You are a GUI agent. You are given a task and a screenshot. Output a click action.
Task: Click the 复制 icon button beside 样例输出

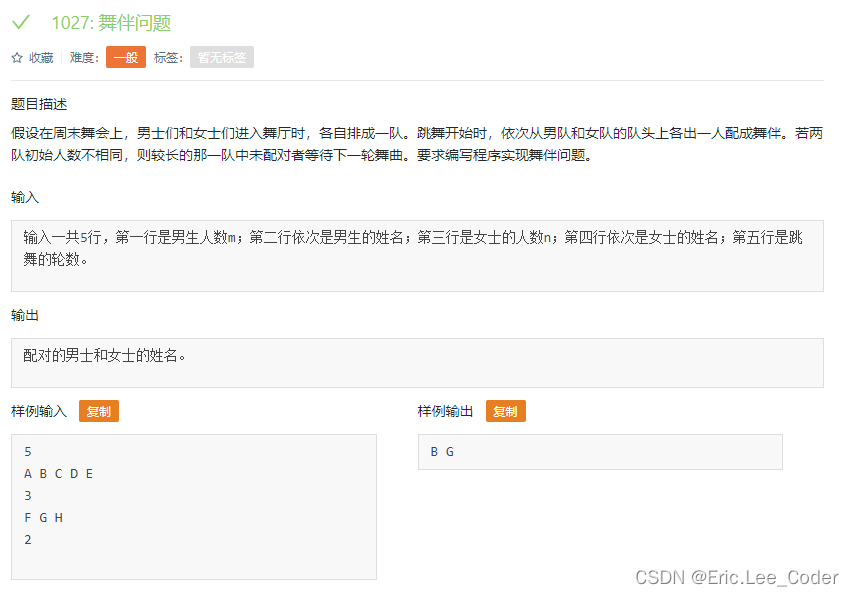(x=505, y=410)
